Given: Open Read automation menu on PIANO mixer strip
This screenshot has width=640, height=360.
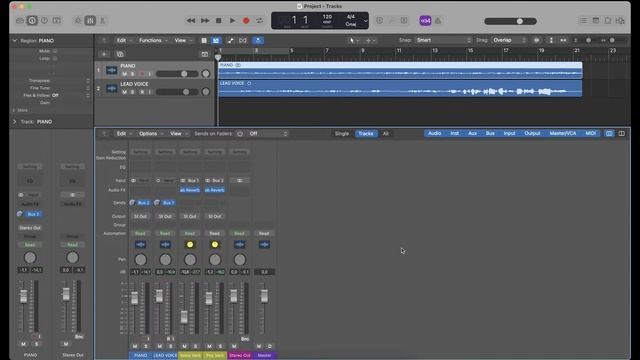Looking at the screenshot, I should click(140, 233).
